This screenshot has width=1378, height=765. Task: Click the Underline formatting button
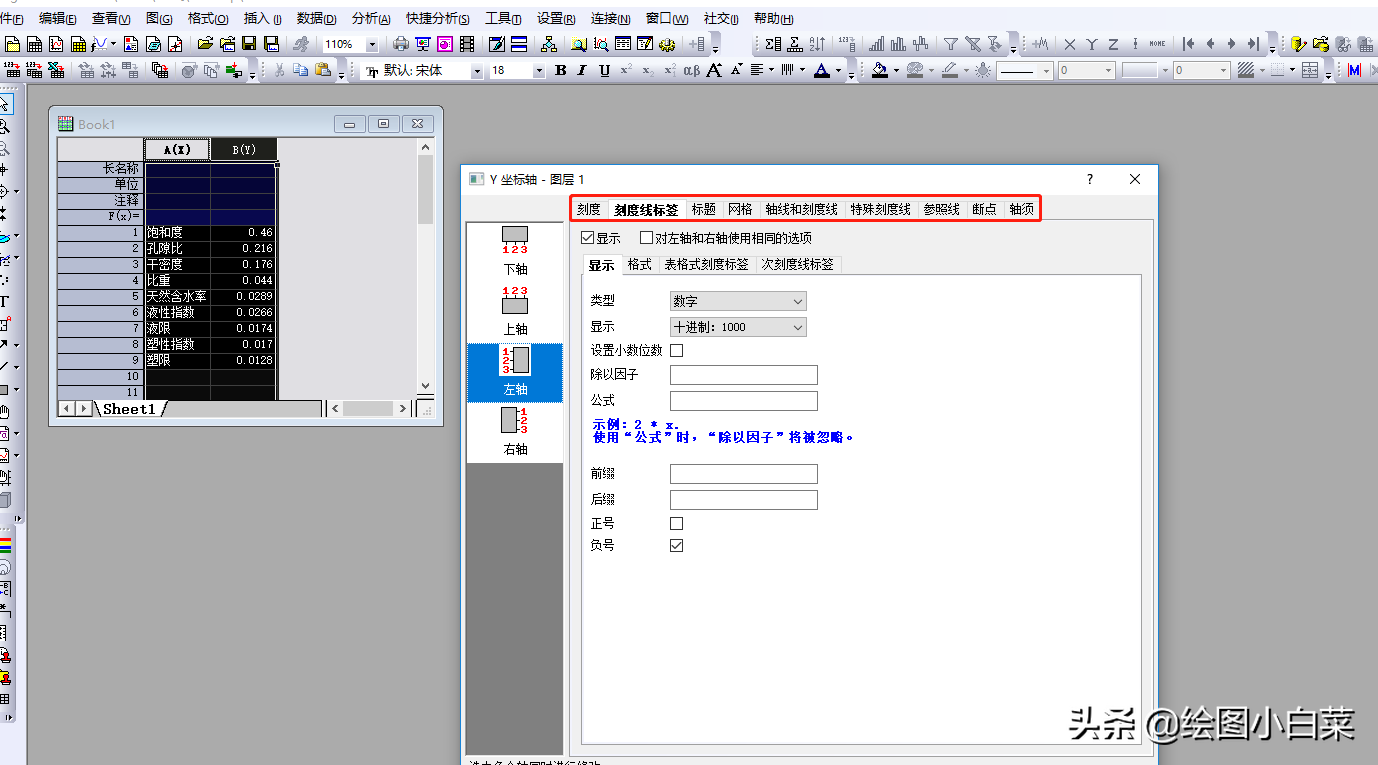(x=604, y=70)
